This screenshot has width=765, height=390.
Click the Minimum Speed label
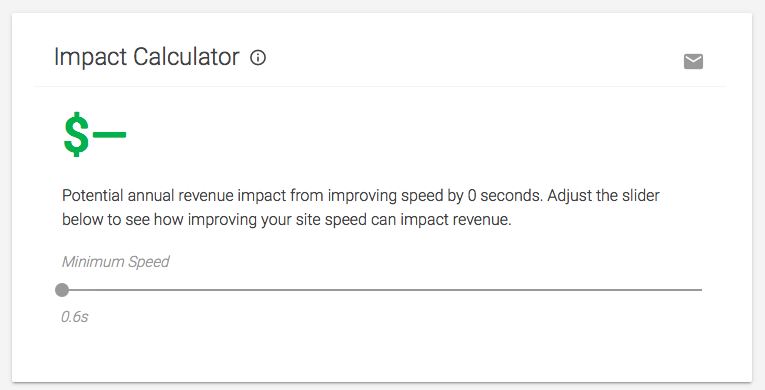tap(116, 262)
